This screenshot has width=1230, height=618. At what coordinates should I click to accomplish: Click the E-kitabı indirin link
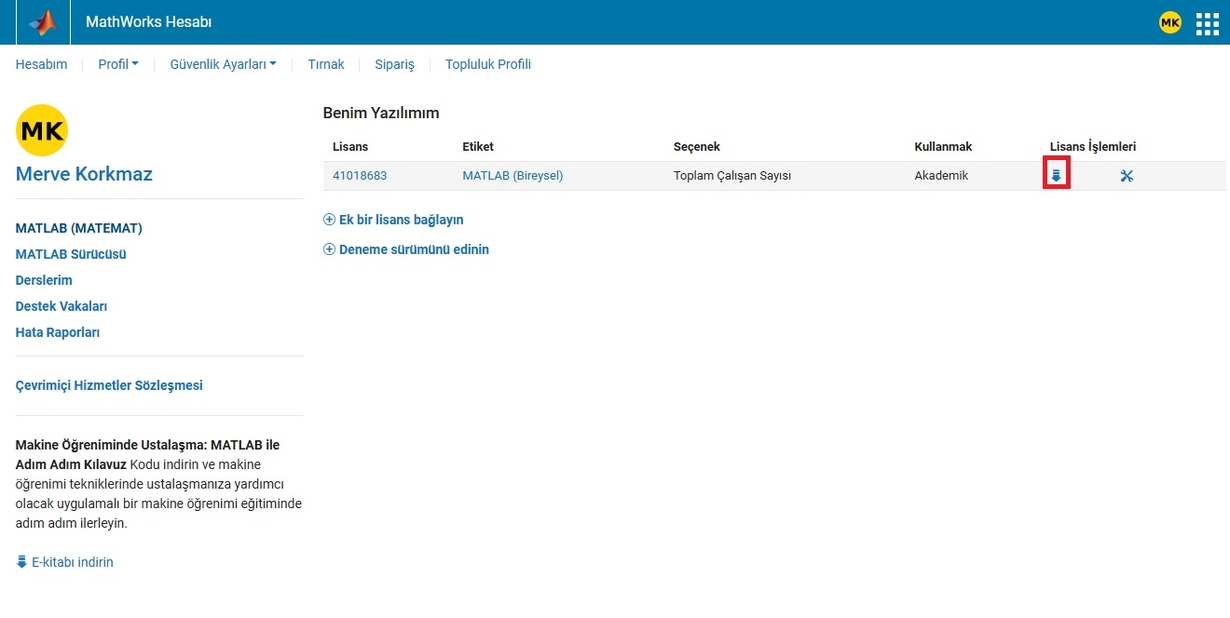pos(72,562)
